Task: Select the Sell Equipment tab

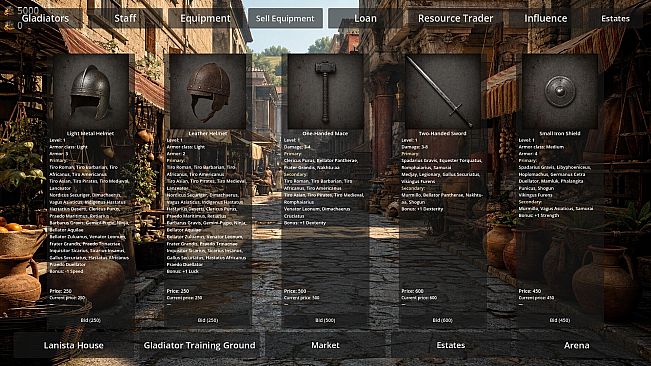Action: [285, 18]
